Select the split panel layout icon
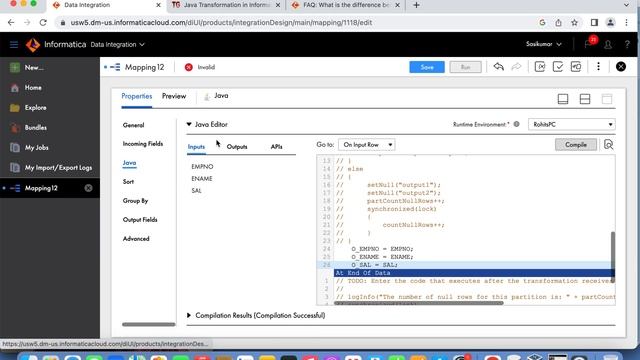 [x=585, y=99]
